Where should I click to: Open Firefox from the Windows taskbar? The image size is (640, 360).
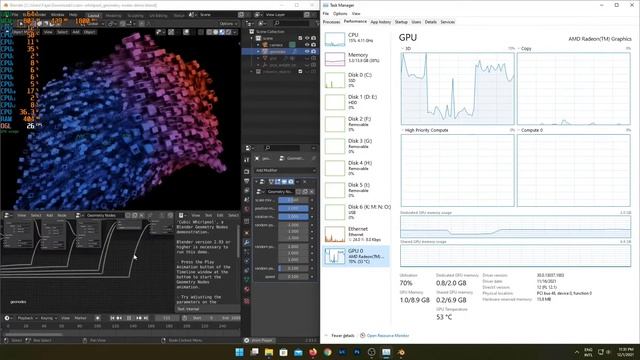313,352
